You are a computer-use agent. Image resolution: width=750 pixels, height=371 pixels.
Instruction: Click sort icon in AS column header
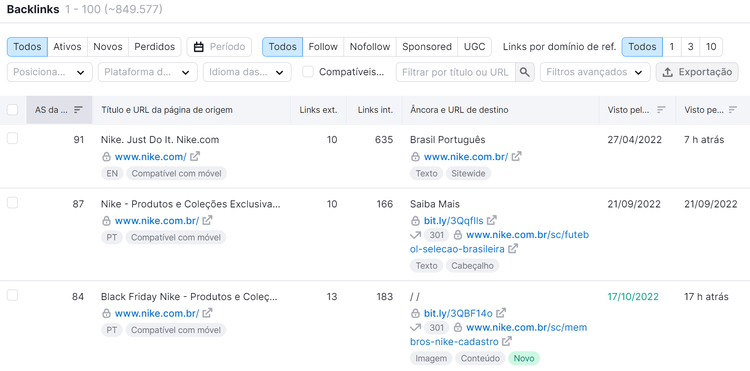pyautogui.click(x=78, y=110)
